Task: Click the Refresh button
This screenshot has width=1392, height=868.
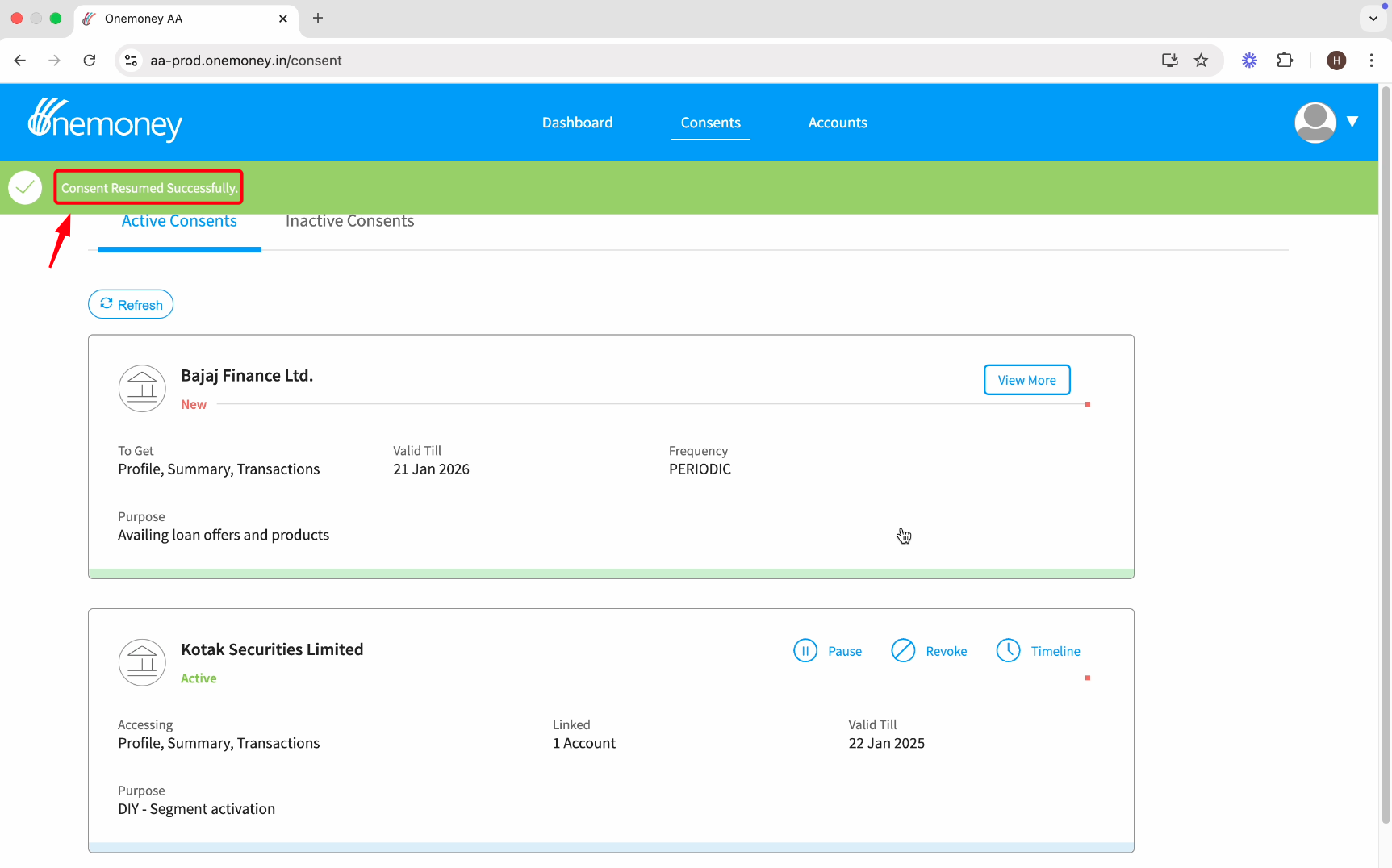Action: 131,304
